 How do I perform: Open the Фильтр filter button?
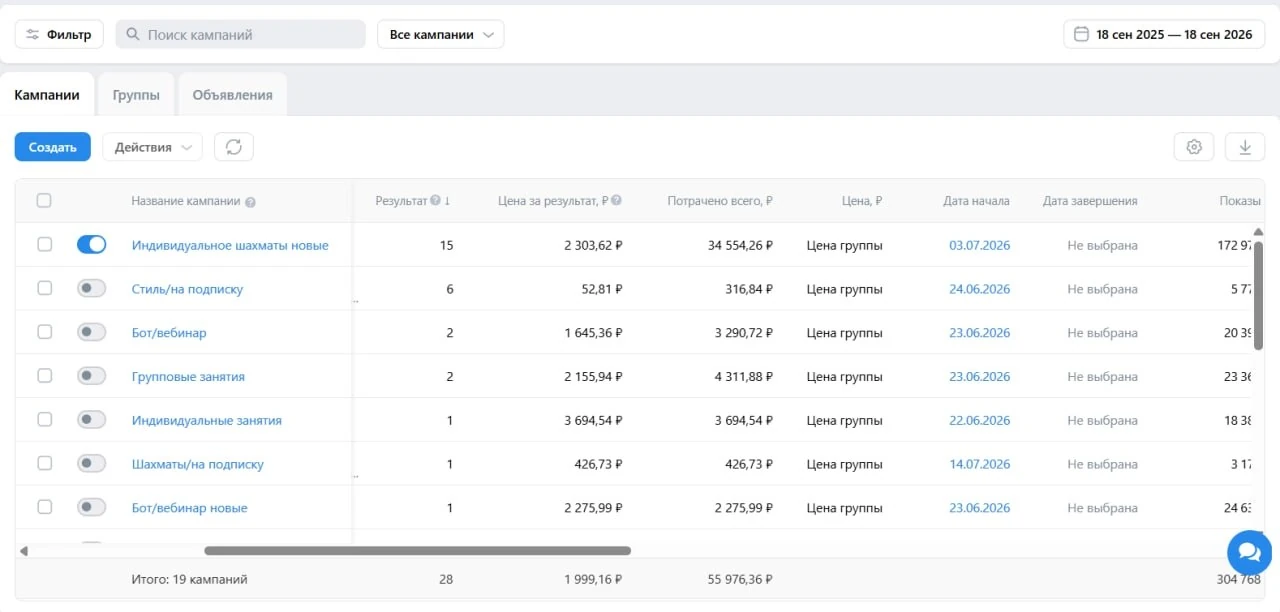click(59, 34)
